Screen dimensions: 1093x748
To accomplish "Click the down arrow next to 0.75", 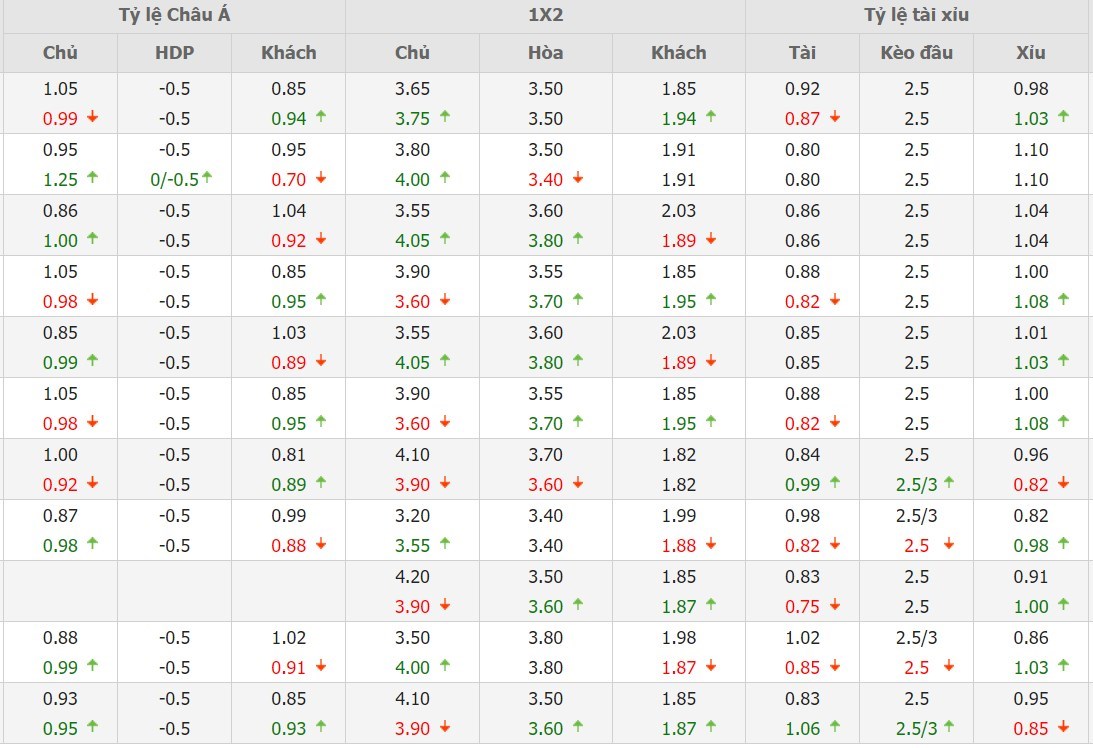I will coord(835,605).
